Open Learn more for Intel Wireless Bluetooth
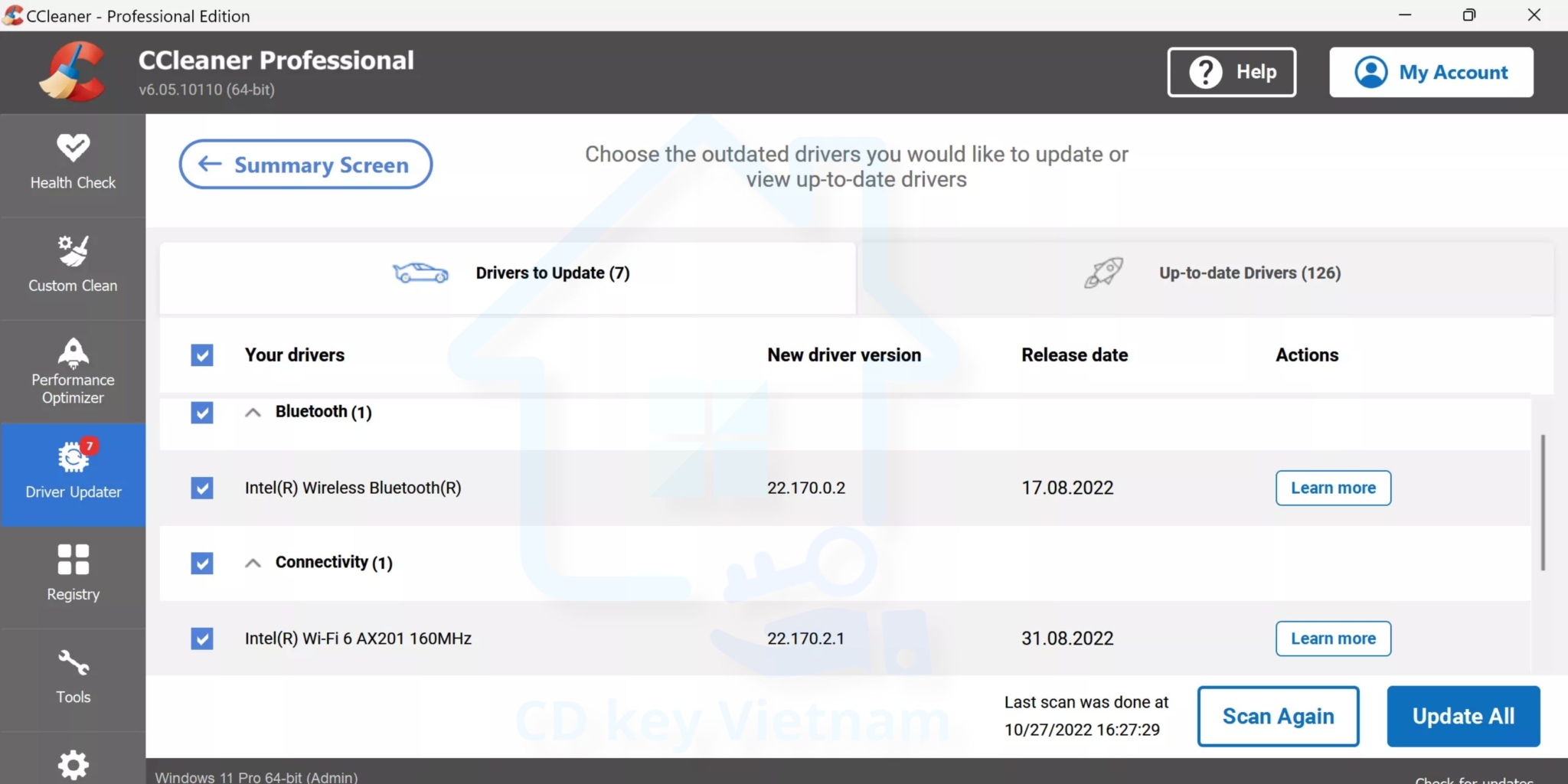This screenshot has width=1568, height=784. (x=1332, y=488)
